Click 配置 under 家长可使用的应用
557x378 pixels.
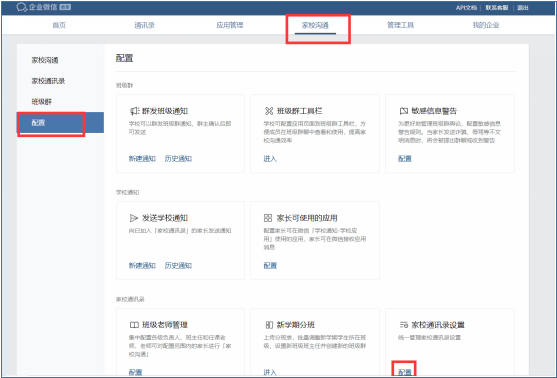click(x=270, y=265)
